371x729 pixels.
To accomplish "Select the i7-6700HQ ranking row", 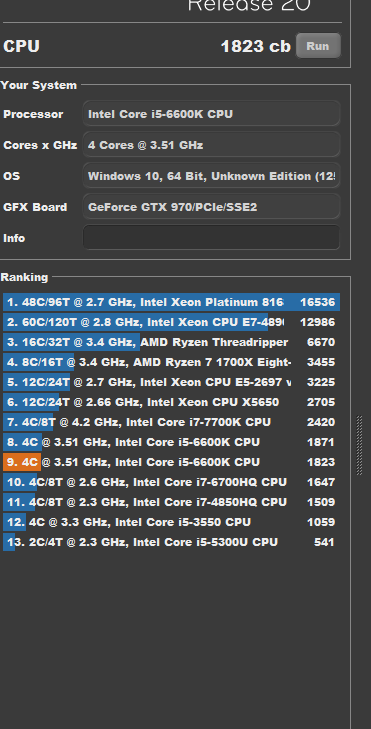I will (172, 482).
